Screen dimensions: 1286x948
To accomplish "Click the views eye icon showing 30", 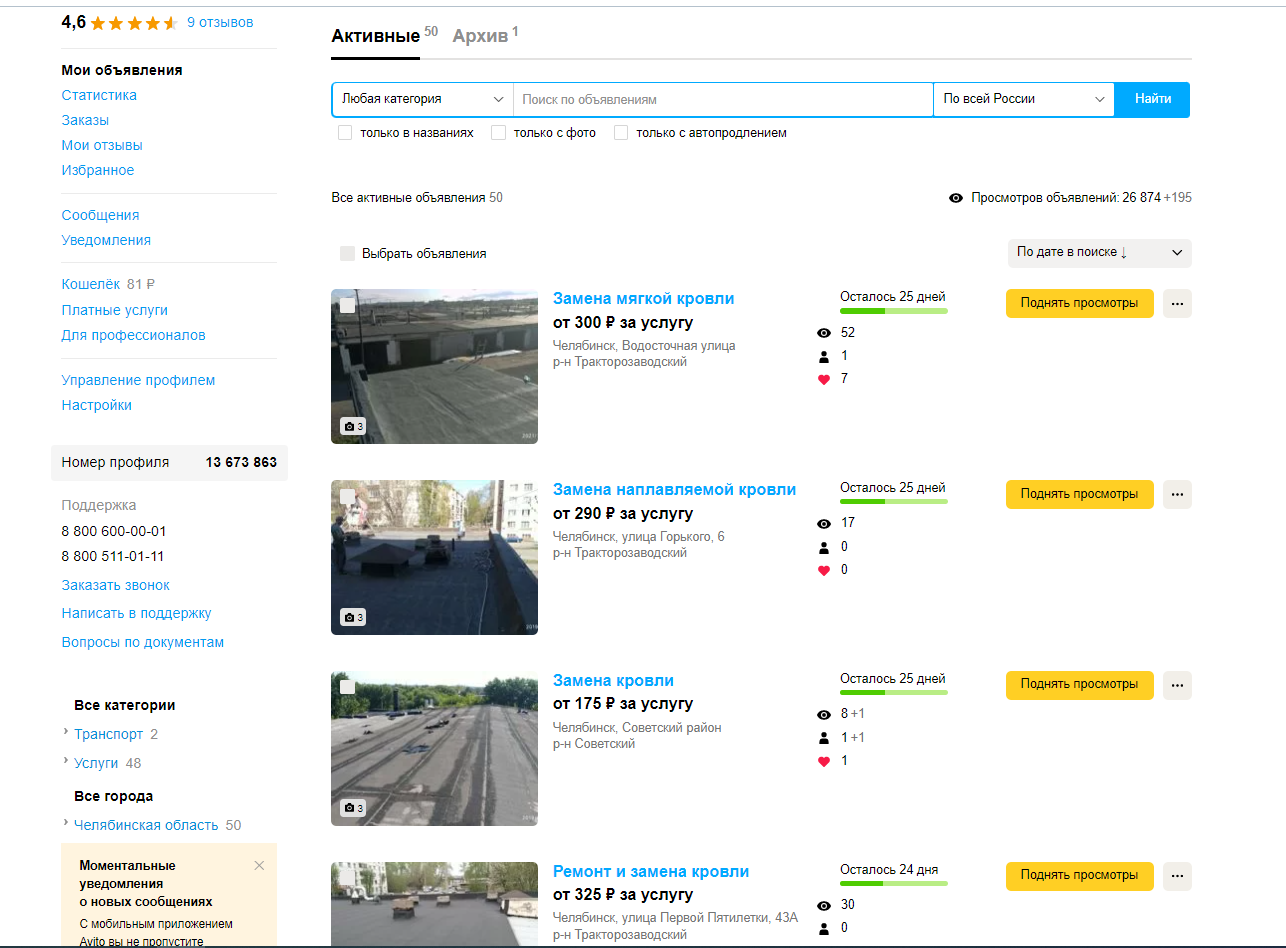I will pyautogui.click(x=824, y=906).
